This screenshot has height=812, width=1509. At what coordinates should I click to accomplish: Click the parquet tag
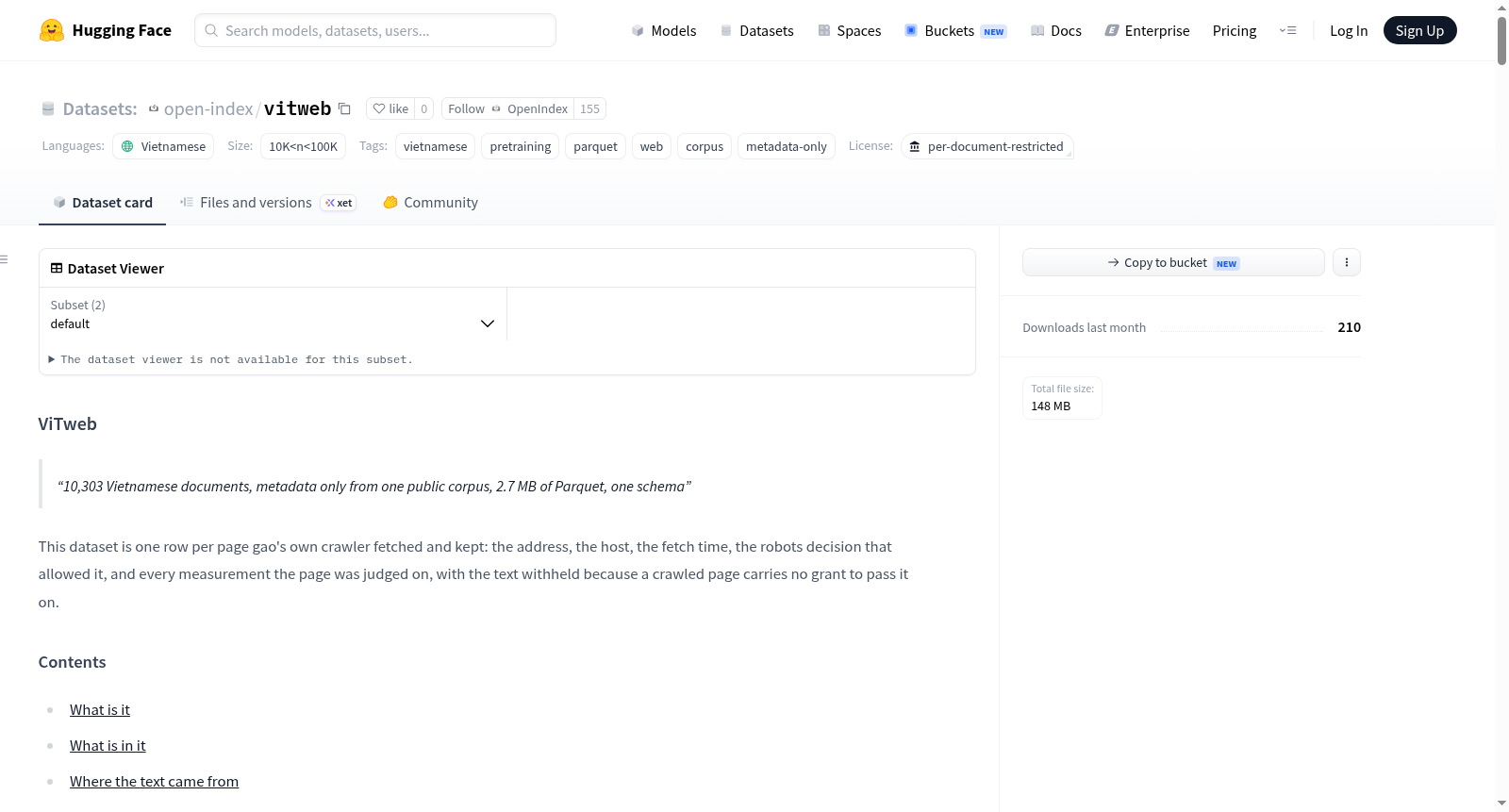click(x=595, y=146)
